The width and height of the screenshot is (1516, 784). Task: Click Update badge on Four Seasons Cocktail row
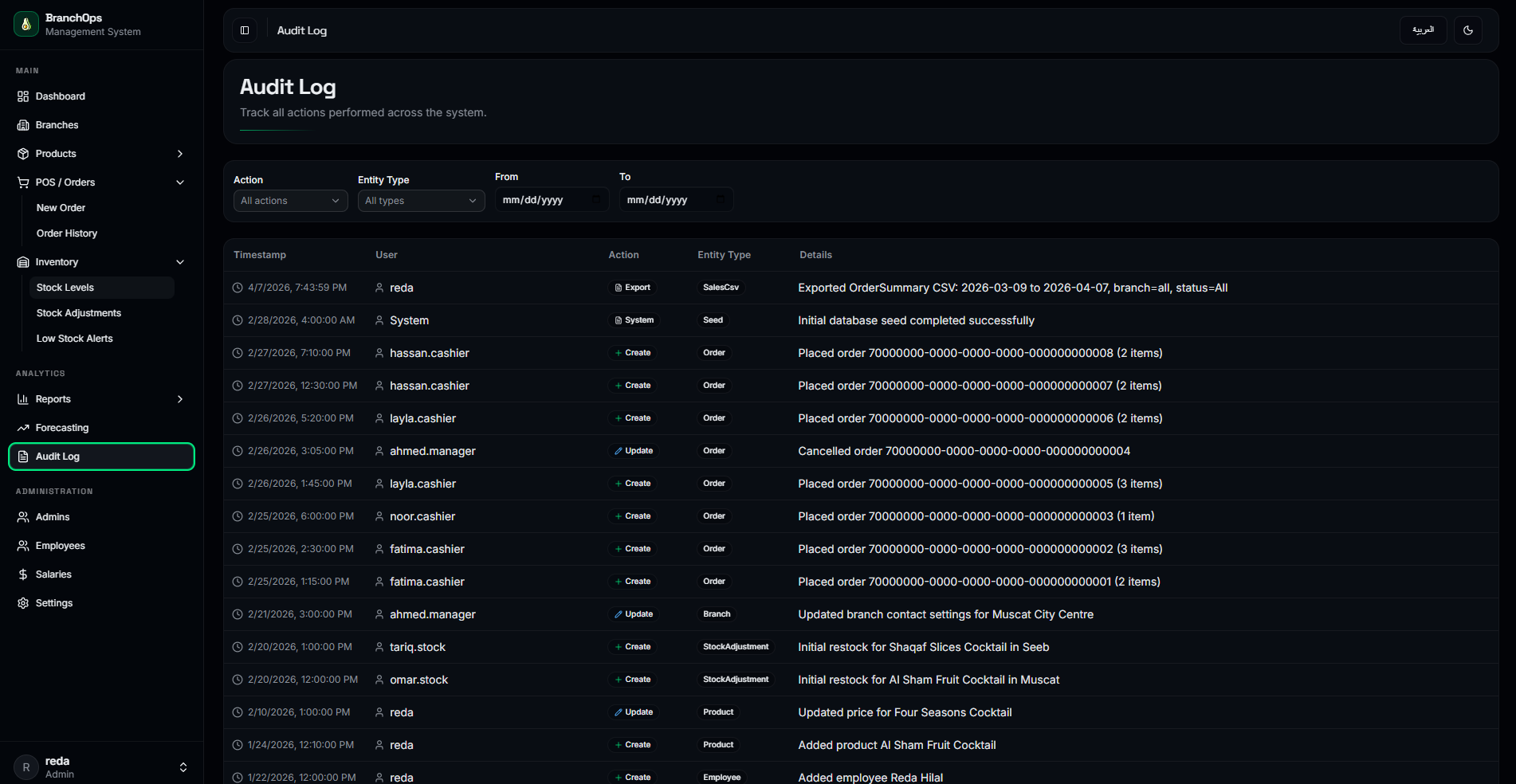tap(634, 712)
